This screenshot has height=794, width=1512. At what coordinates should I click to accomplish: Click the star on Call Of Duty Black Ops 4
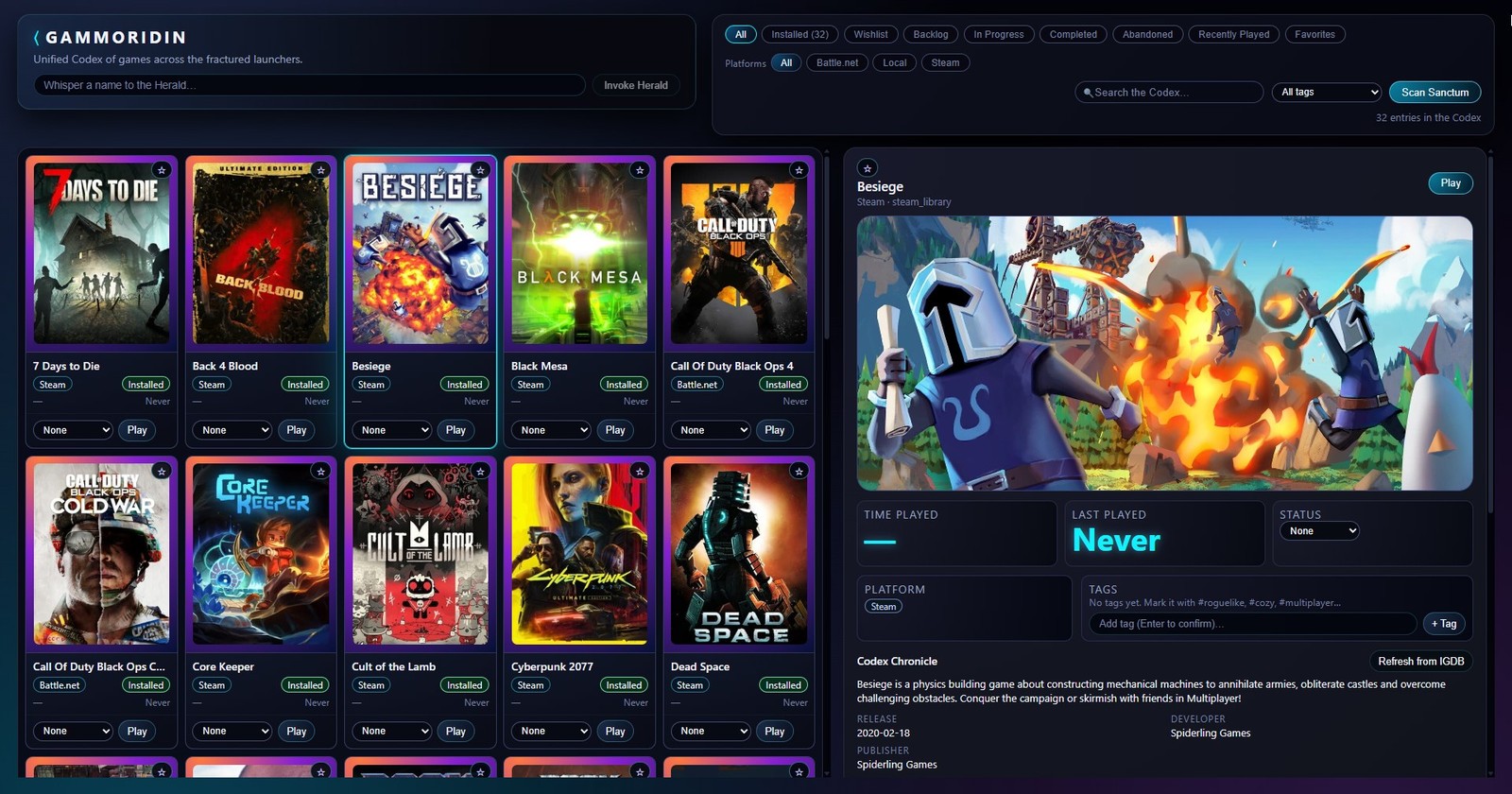pyautogui.click(x=799, y=170)
